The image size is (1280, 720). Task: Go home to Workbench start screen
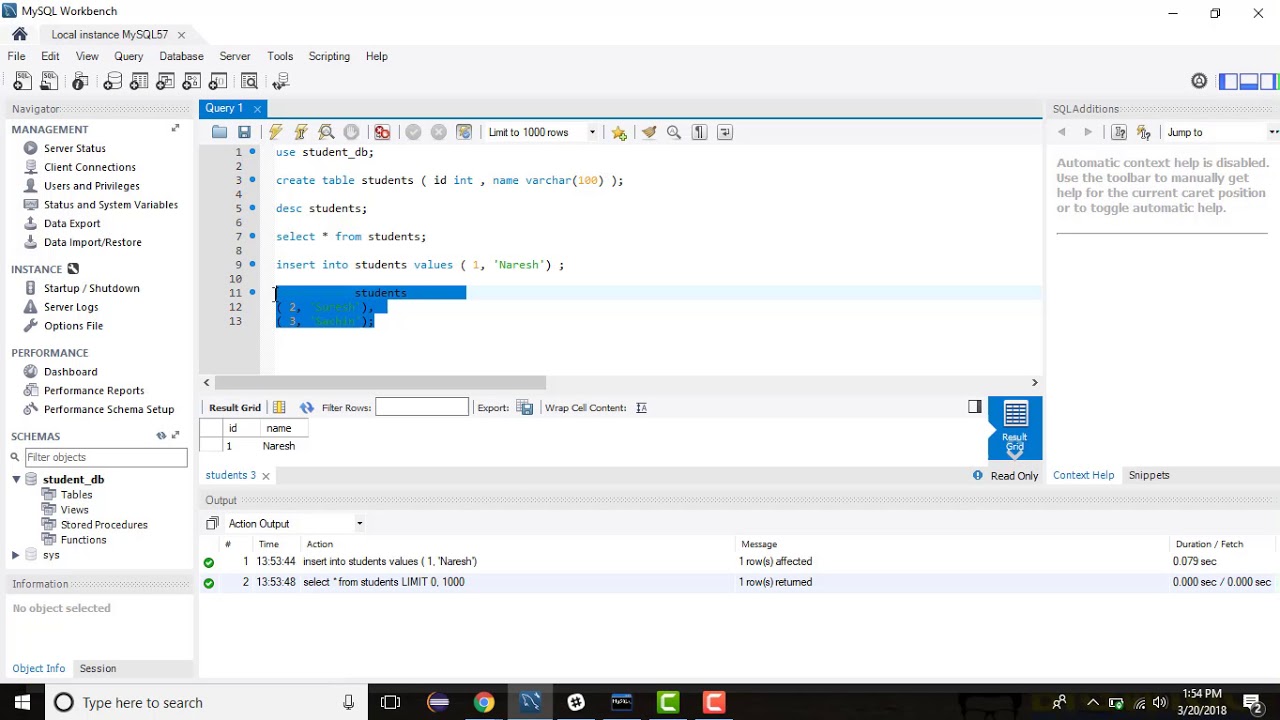[x=20, y=34]
